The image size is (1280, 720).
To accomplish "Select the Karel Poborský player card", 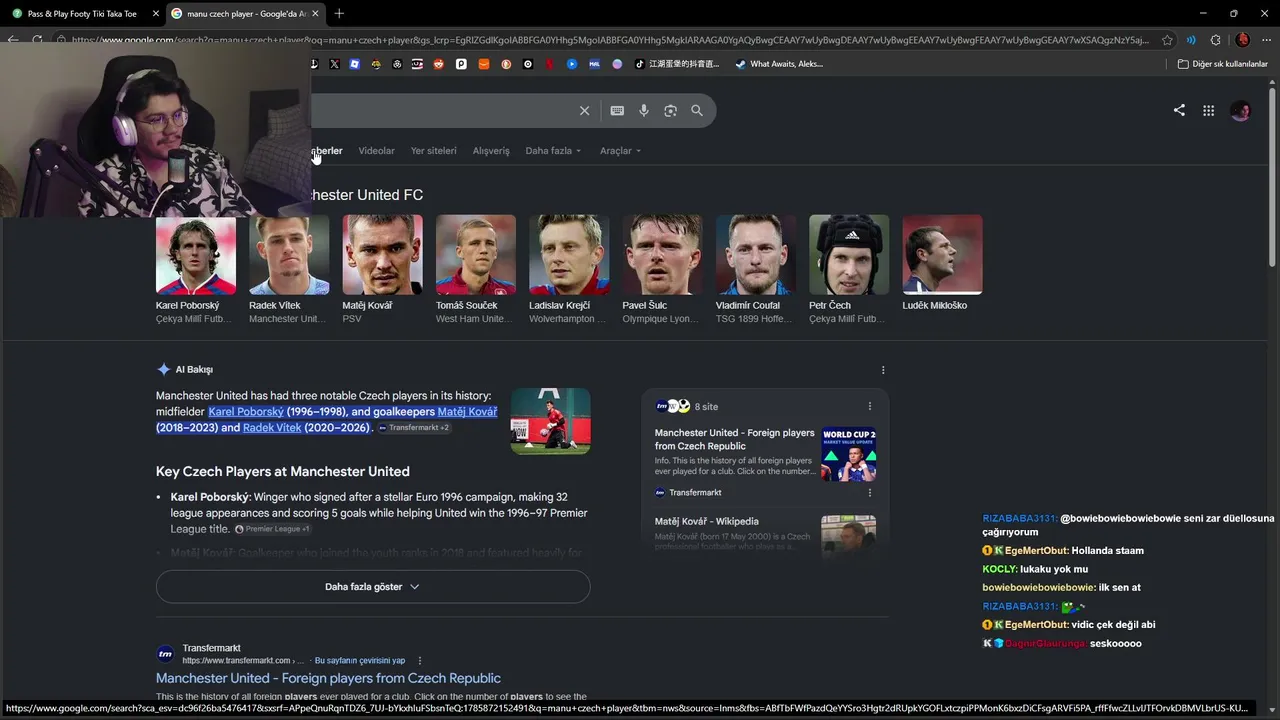I will [196, 270].
